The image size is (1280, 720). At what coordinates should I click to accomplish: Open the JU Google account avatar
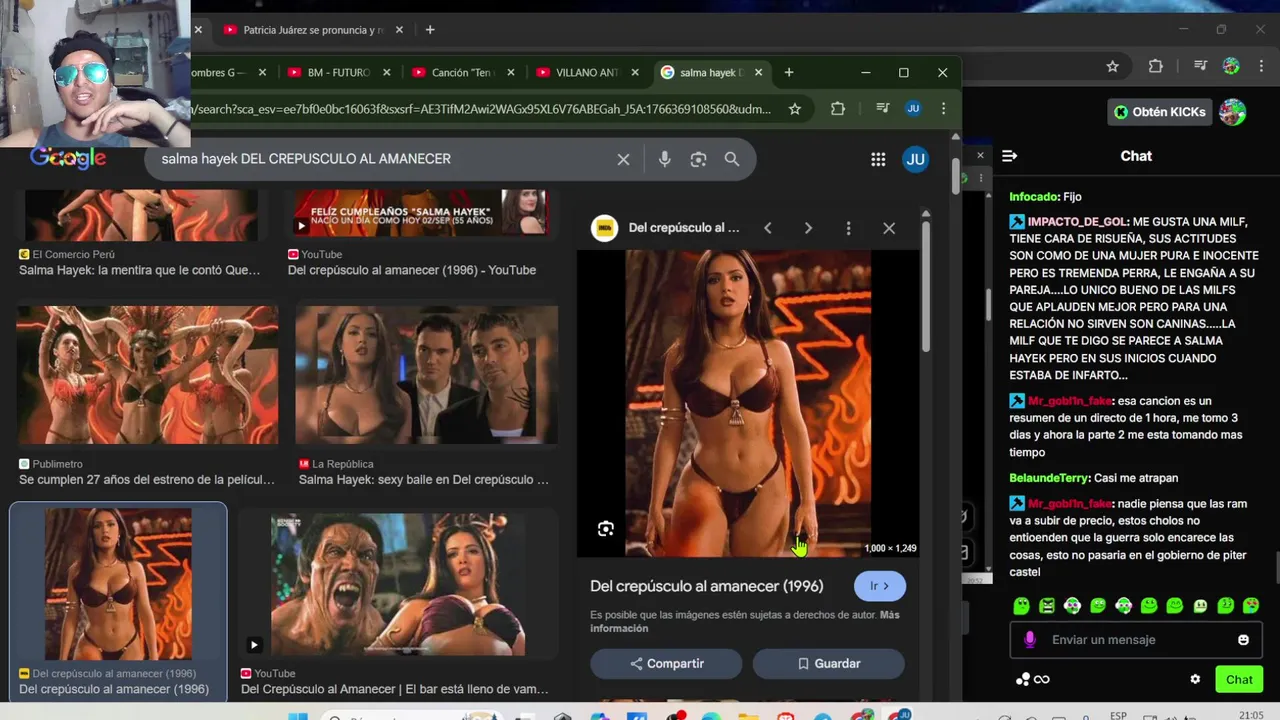915,159
